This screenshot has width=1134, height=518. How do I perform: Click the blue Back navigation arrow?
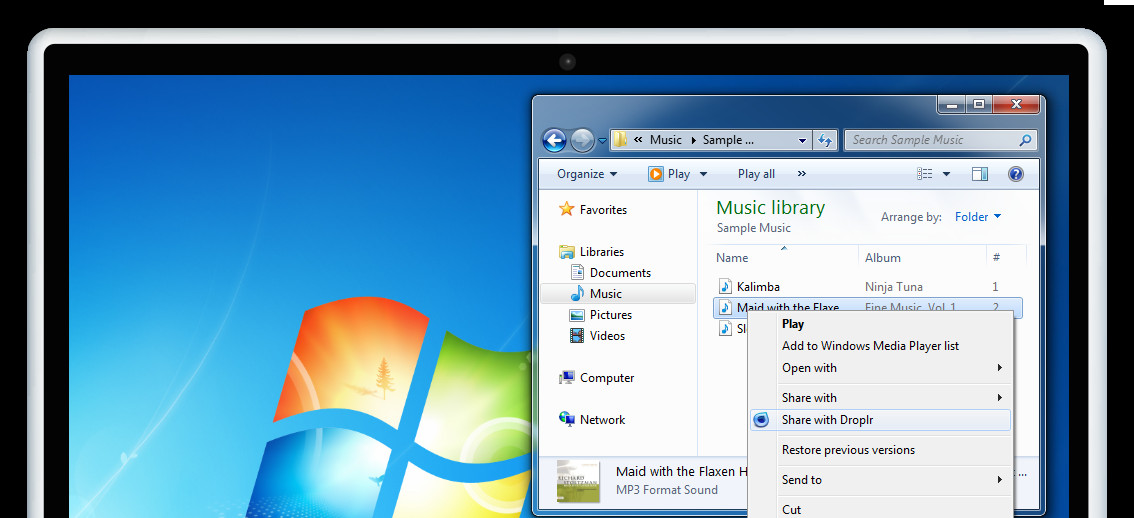point(554,140)
